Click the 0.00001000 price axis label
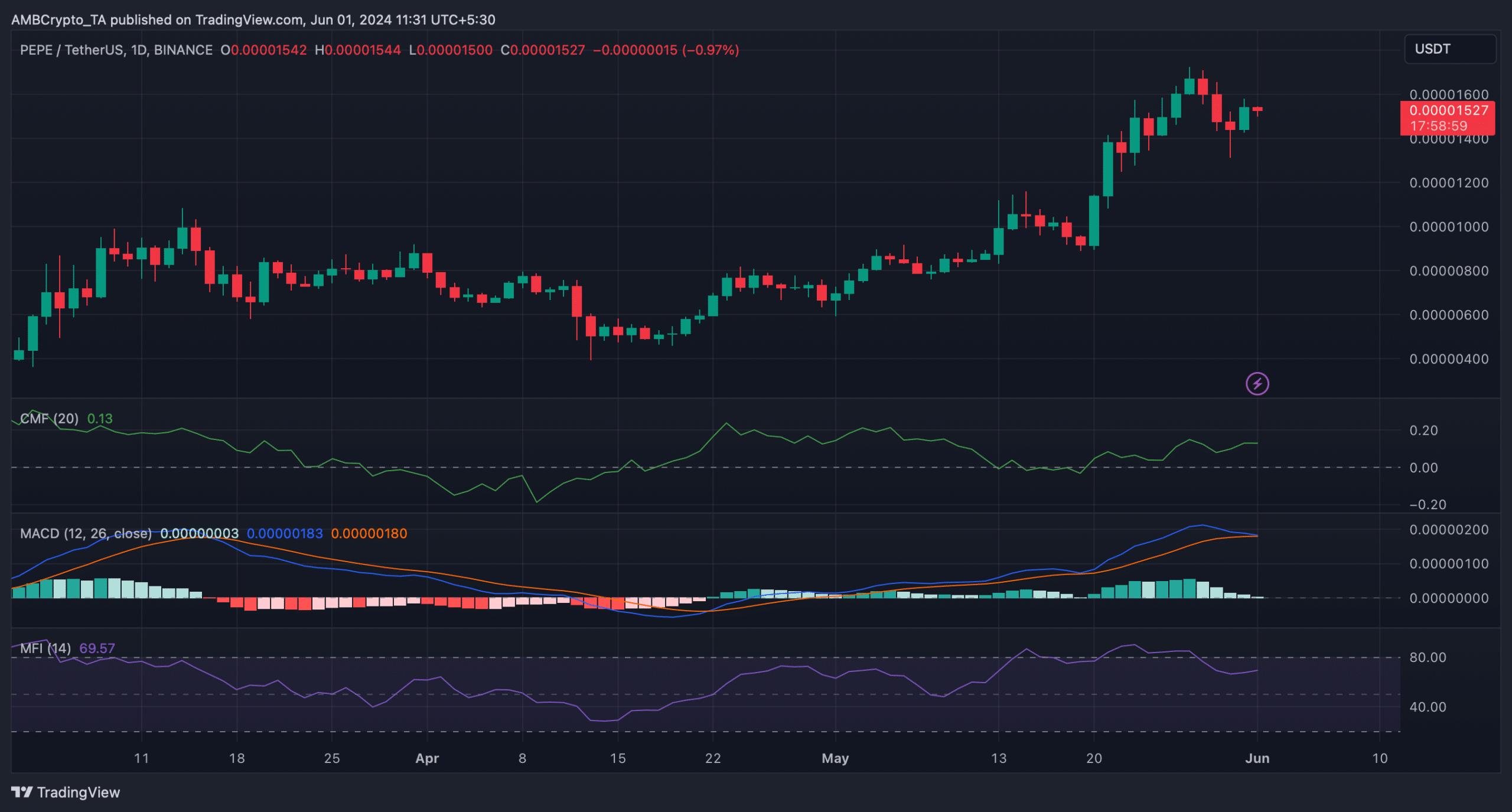The height and width of the screenshot is (812, 1512). (x=1448, y=227)
